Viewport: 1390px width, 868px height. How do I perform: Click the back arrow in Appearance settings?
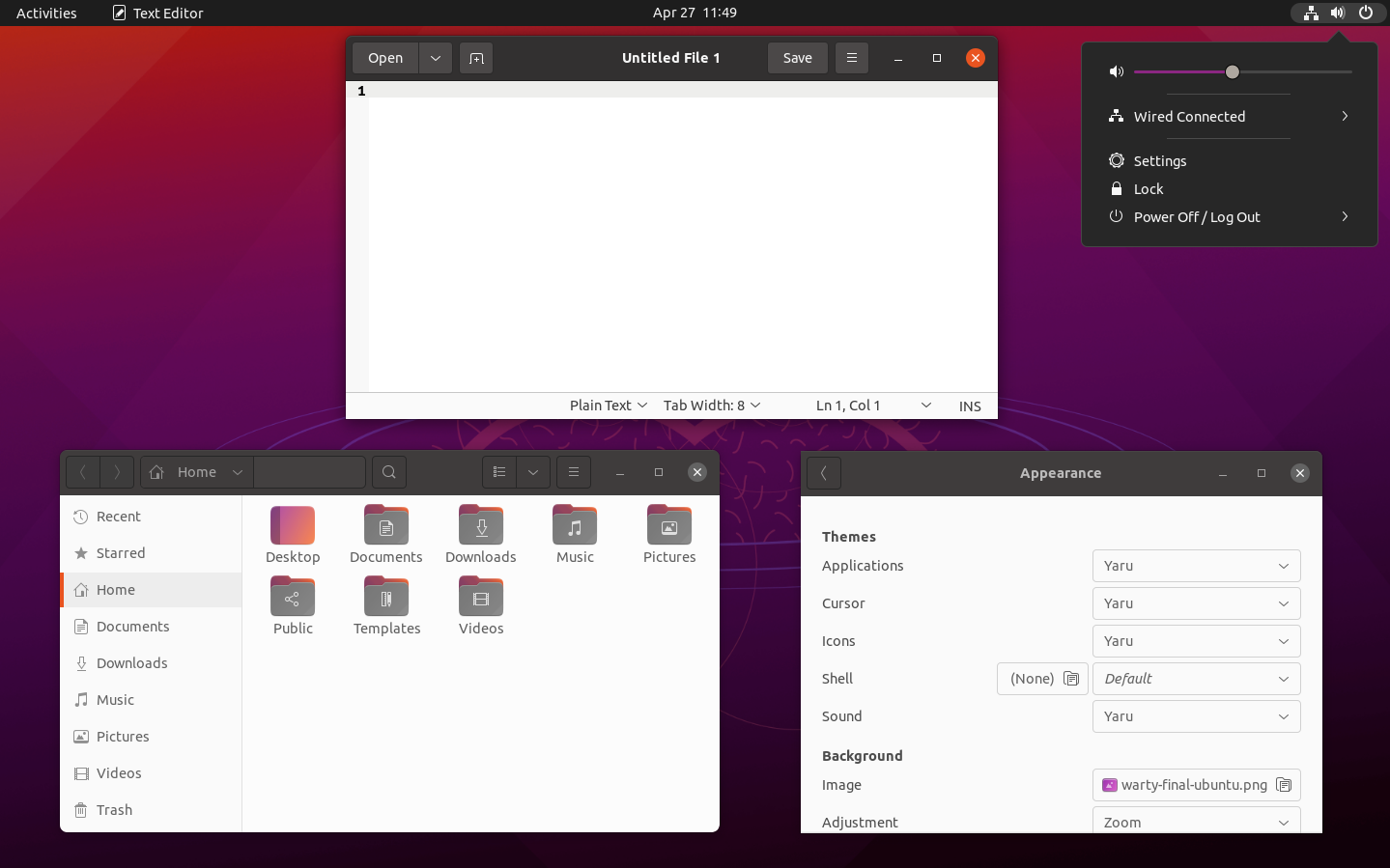click(823, 473)
